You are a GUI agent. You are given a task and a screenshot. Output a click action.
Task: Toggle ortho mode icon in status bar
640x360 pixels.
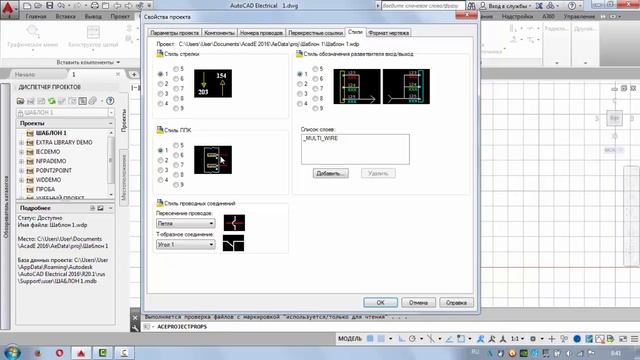point(402,339)
